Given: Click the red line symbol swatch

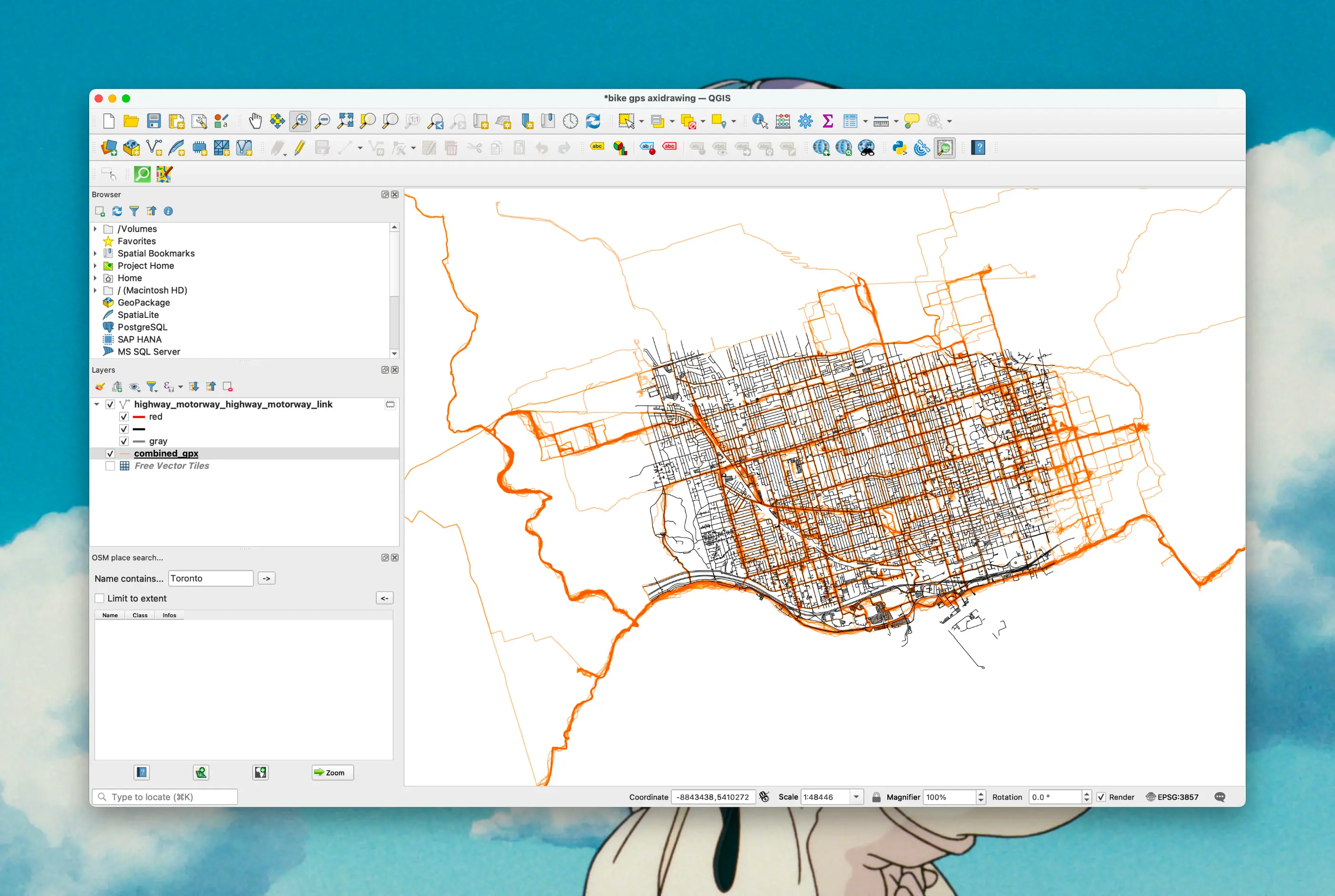Looking at the screenshot, I should coord(139,417).
